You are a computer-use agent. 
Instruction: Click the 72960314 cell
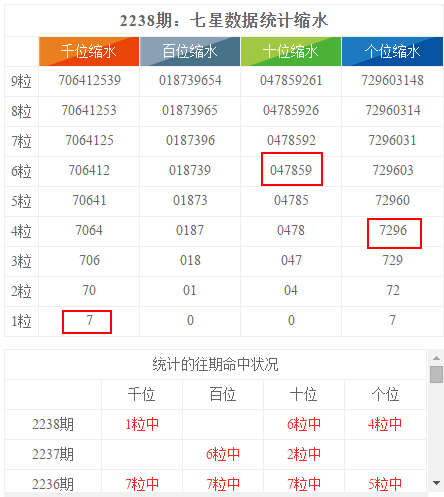click(x=393, y=110)
